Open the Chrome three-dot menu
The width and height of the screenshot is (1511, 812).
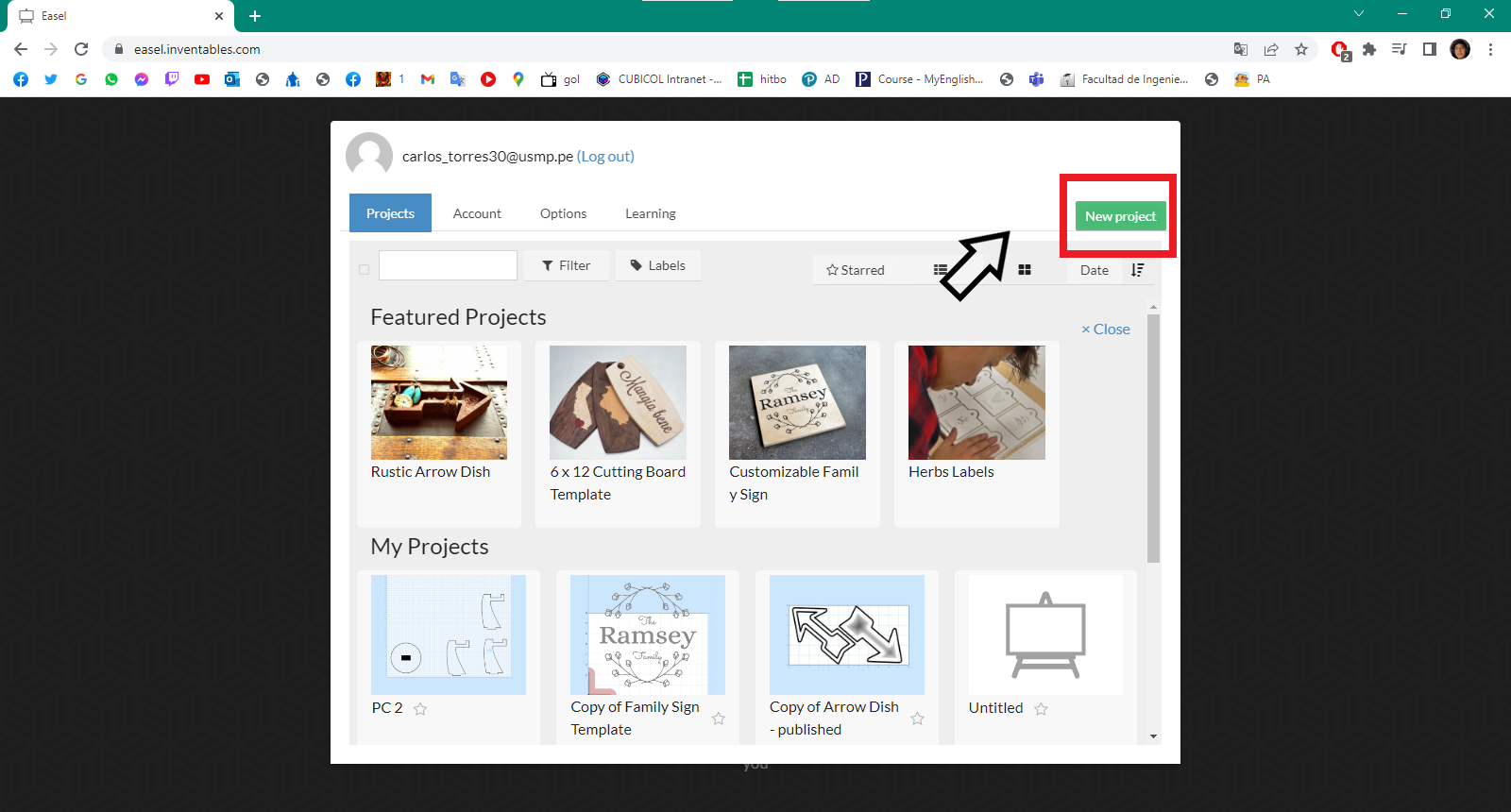(1490, 49)
